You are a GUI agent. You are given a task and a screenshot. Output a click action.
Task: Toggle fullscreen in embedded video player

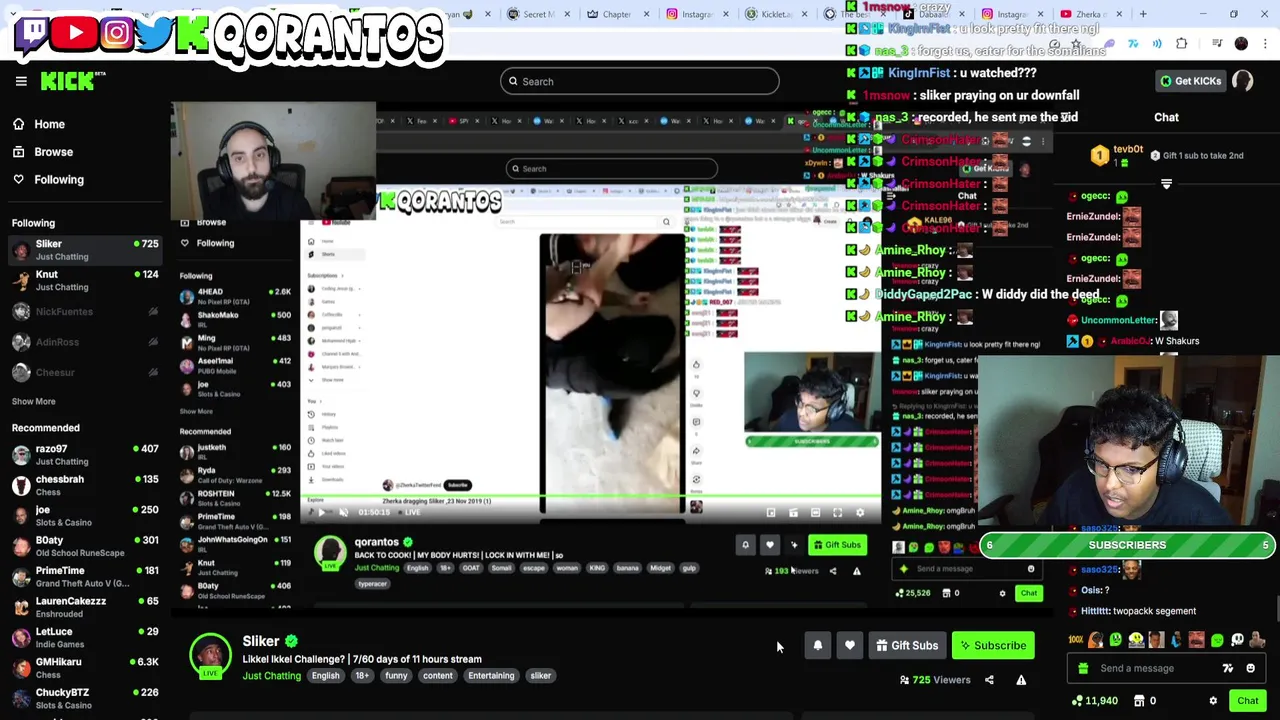pos(837,513)
